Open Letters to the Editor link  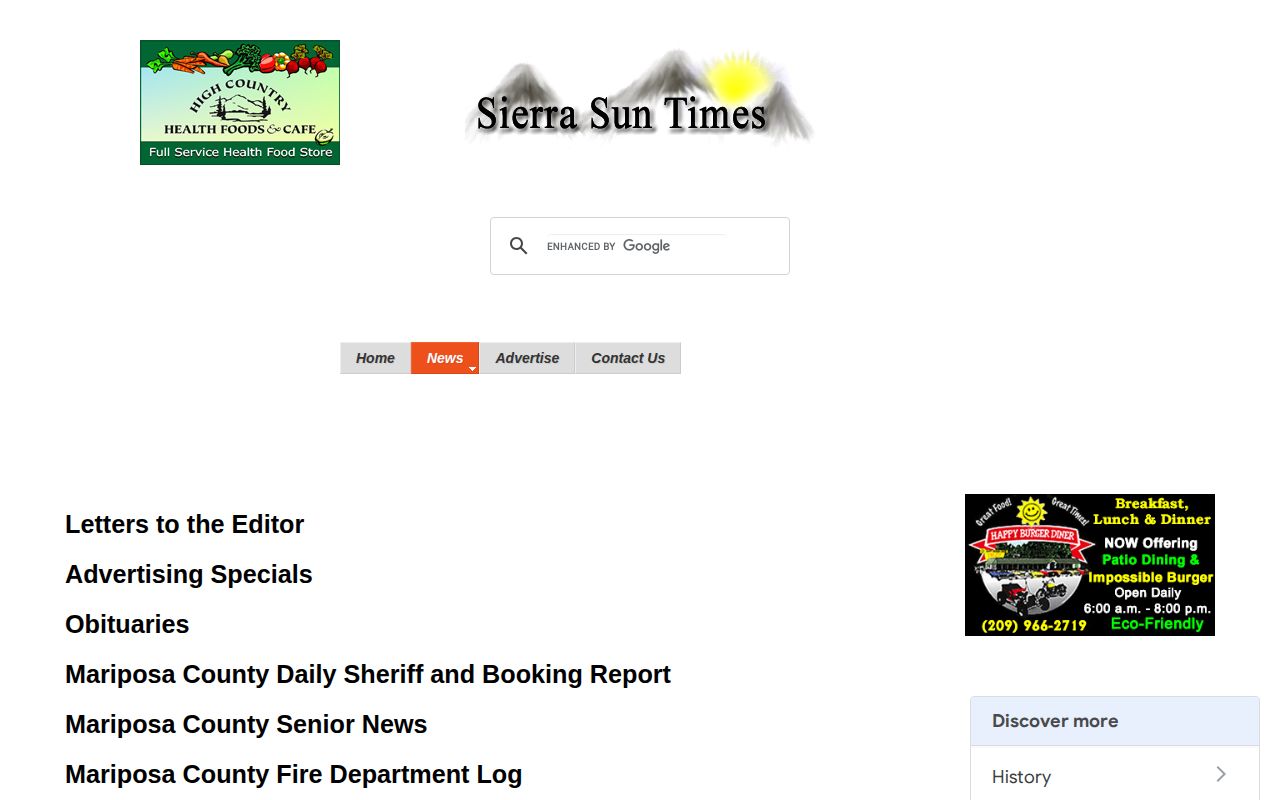coord(184,524)
